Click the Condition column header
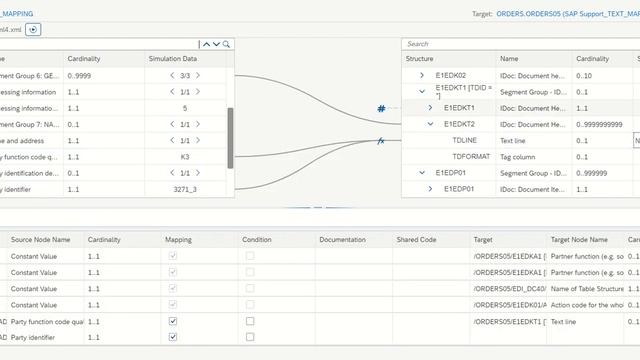This screenshot has height=360, width=640. 277,240
